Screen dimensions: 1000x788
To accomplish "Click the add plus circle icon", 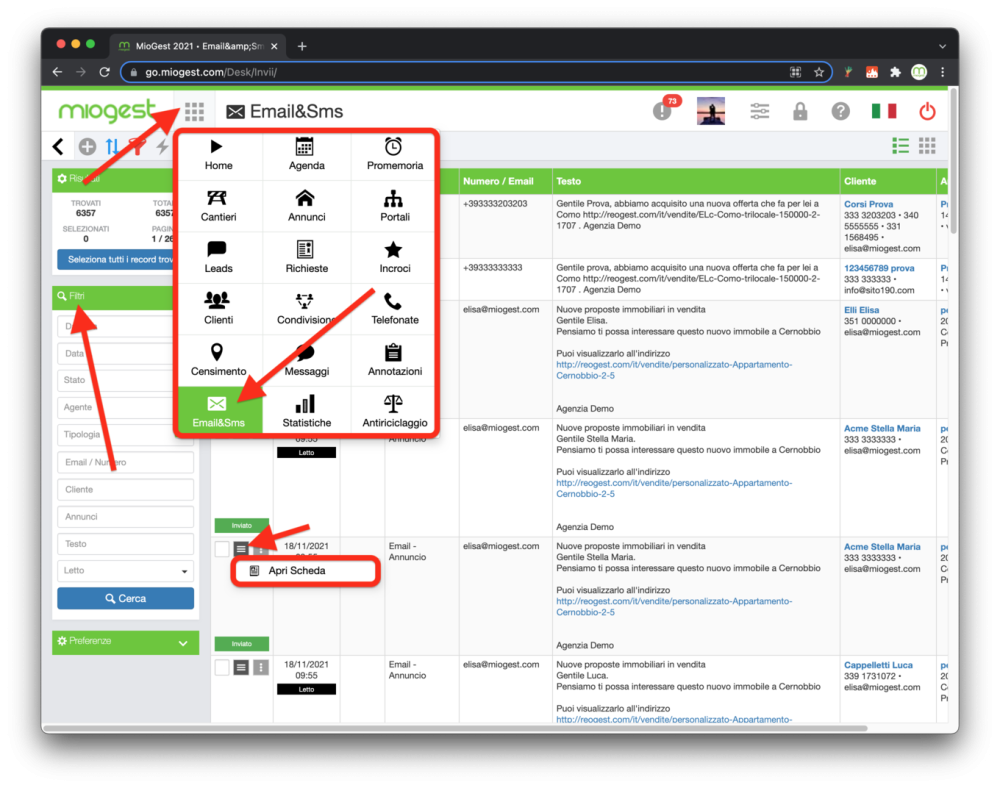I will pos(87,147).
